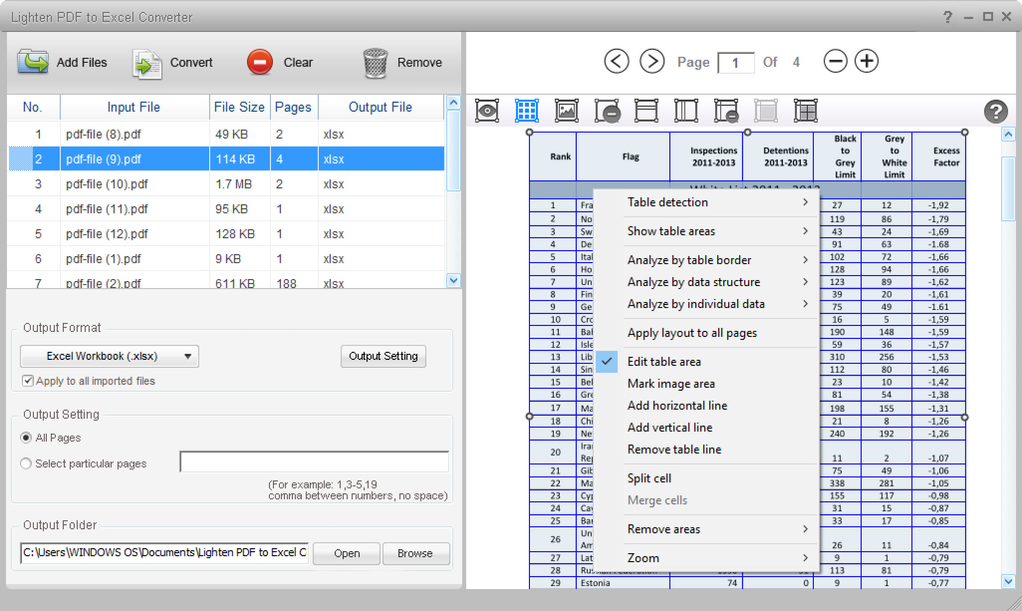
Task: Choose Add vertical line menu item
Action: (707, 427)
